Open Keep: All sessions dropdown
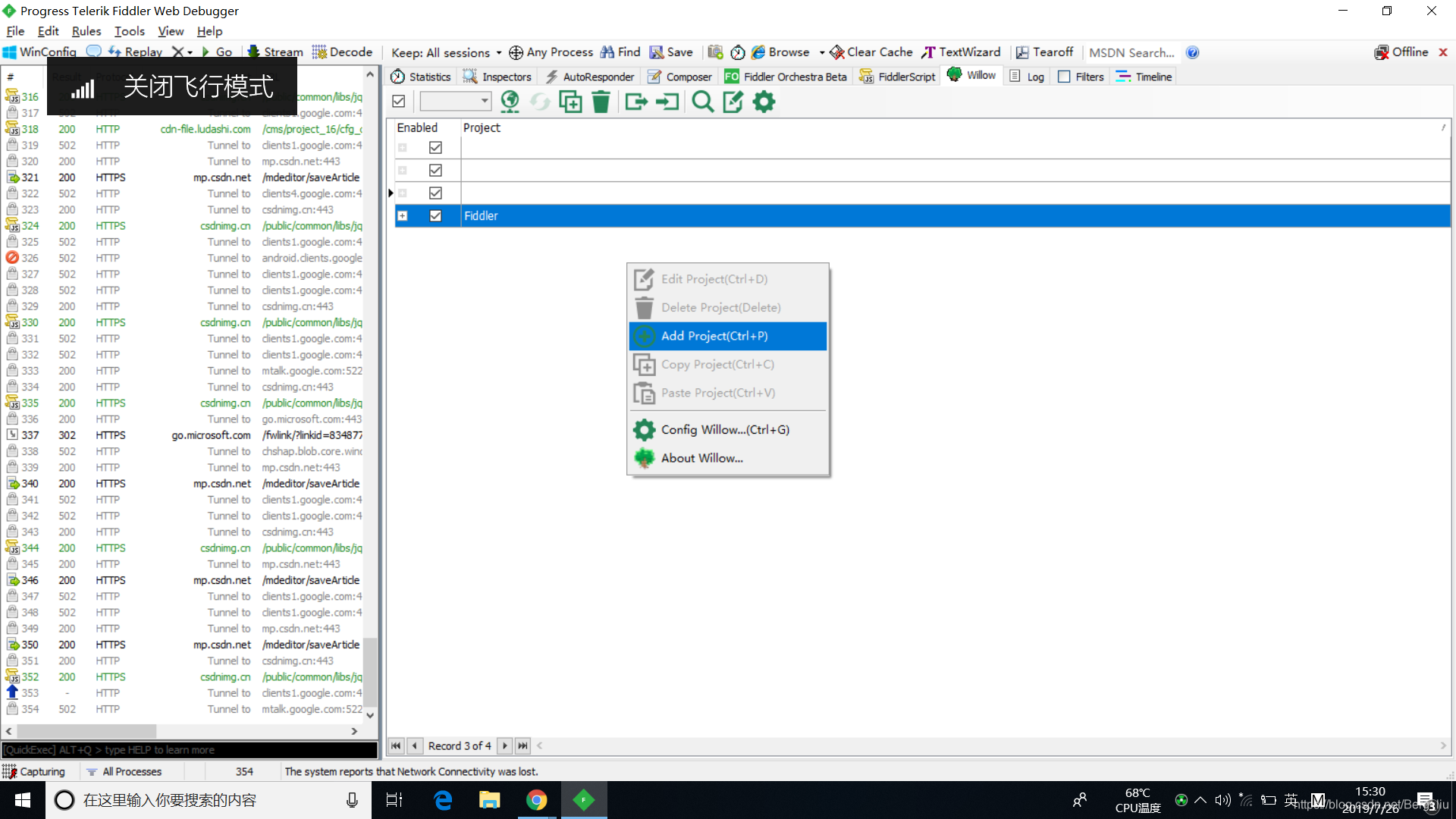Image resolution: width=1456 pixels, height=819 pixels. [446, 52]
